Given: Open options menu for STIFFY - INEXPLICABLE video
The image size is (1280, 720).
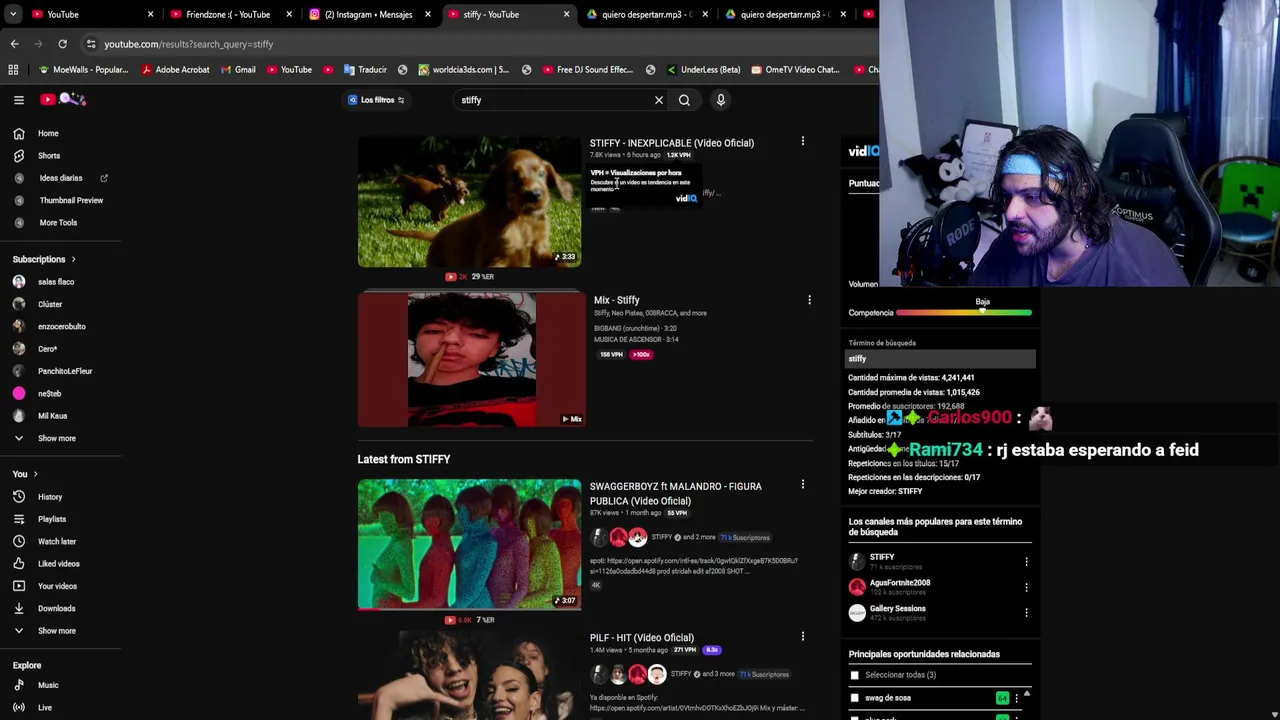Looking at the screenshot, I should click(x=802, y=142).
